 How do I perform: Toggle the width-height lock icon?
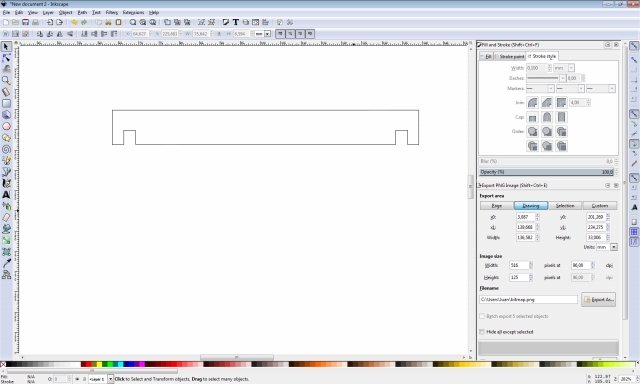point(219,34)
